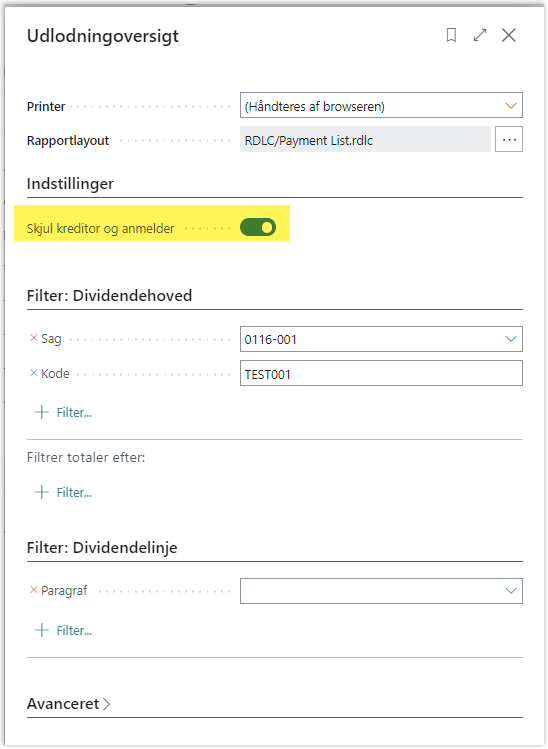Click the bookmark icon in the header
The width and height of the screenshot is (548, 749).
[x=451, y=35]
